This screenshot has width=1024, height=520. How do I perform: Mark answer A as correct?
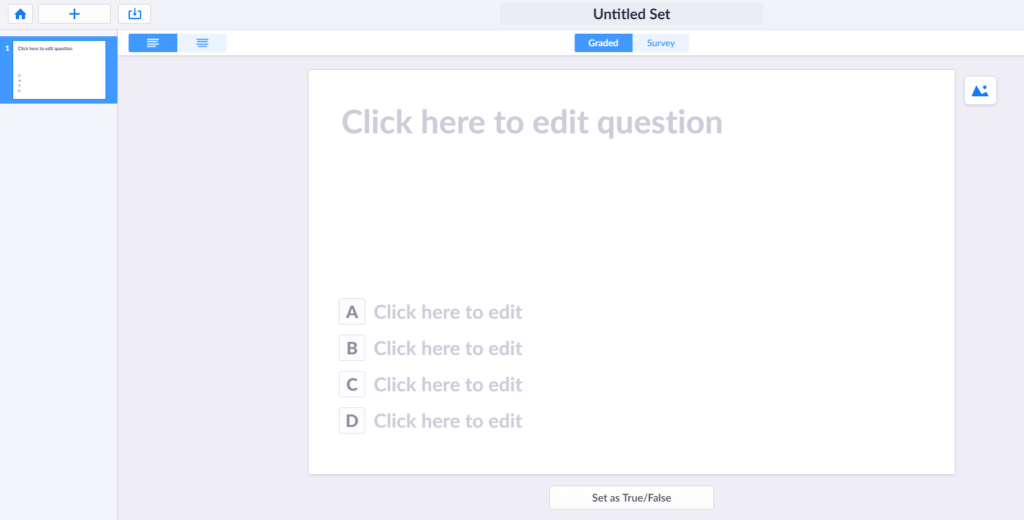click(x=352, y=312)
